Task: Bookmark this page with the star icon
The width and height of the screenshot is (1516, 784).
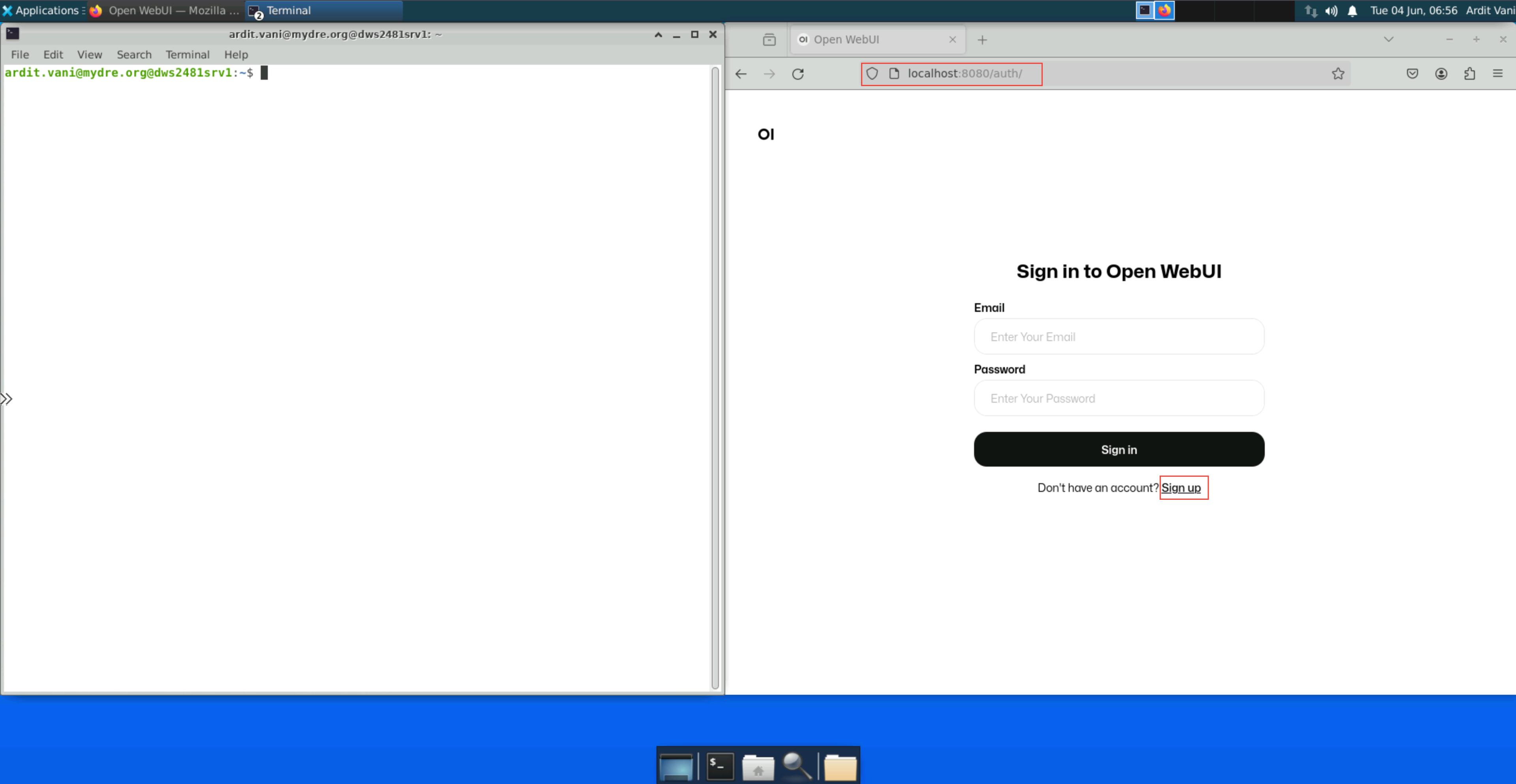Action: pyautogui.click(x=1338, y=73)
